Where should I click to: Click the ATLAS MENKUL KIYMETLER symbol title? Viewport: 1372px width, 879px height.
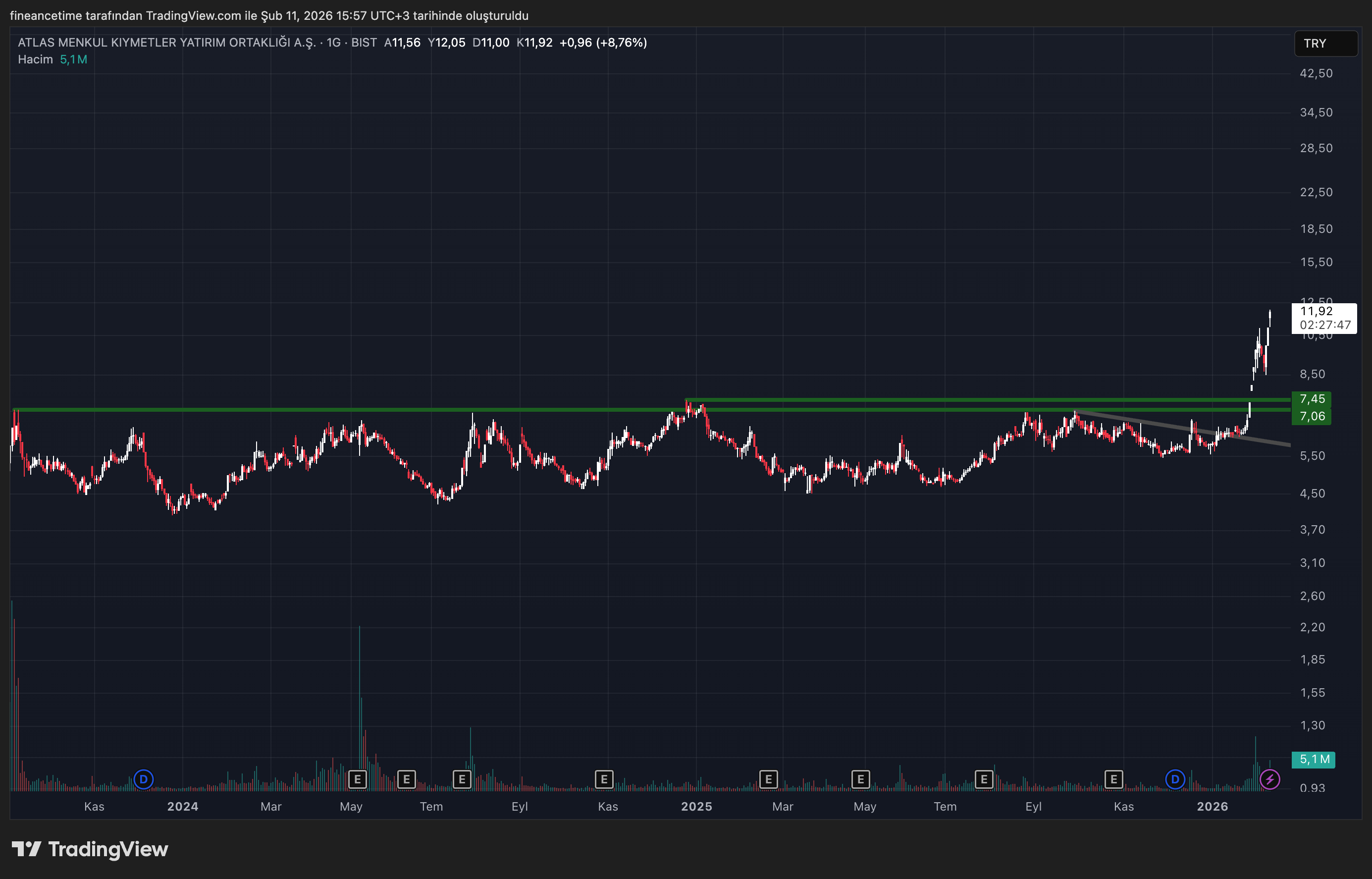(x=166, y=43)
